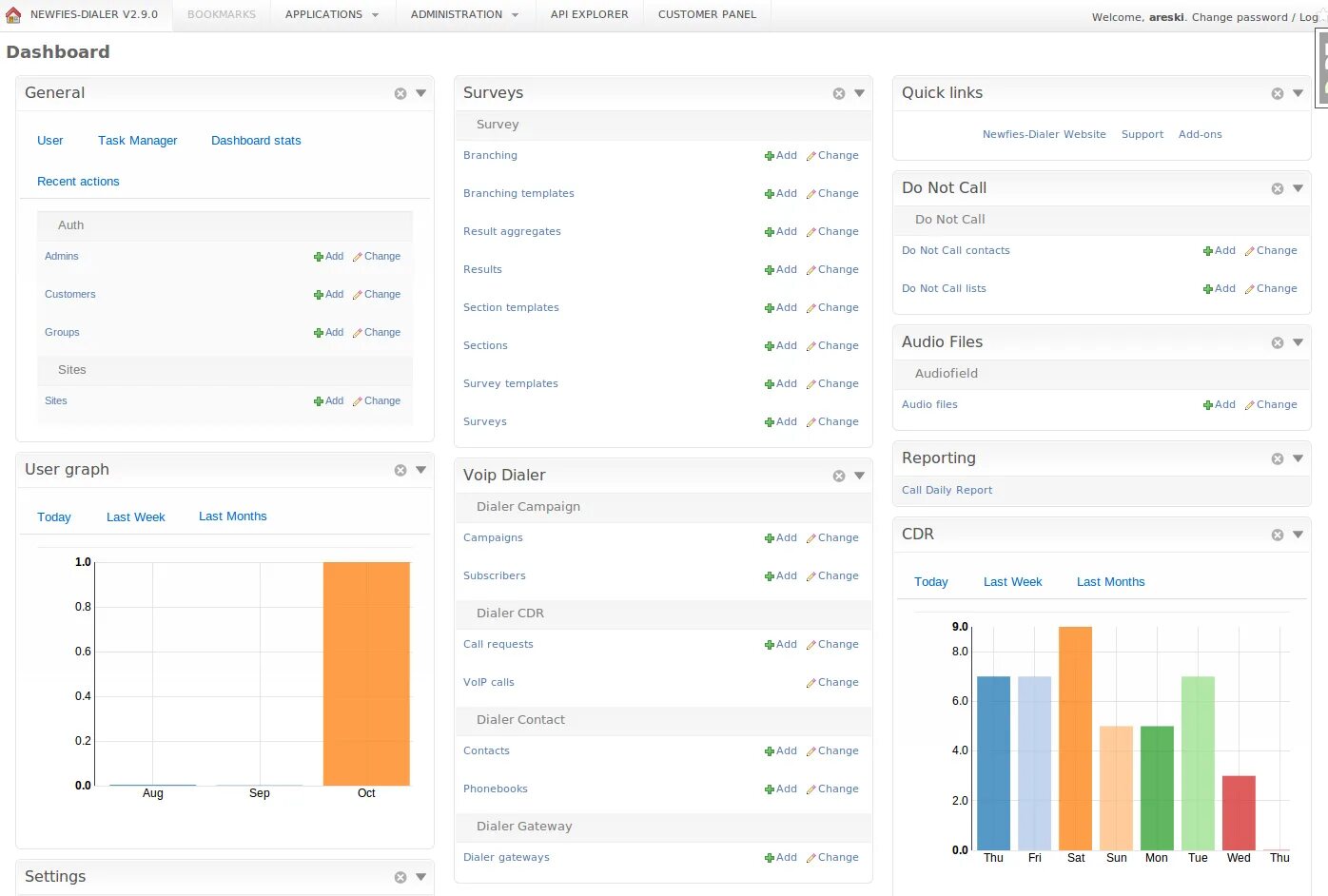
Task: Collapse the User graph panel arrow
Action: click(420, 470)
